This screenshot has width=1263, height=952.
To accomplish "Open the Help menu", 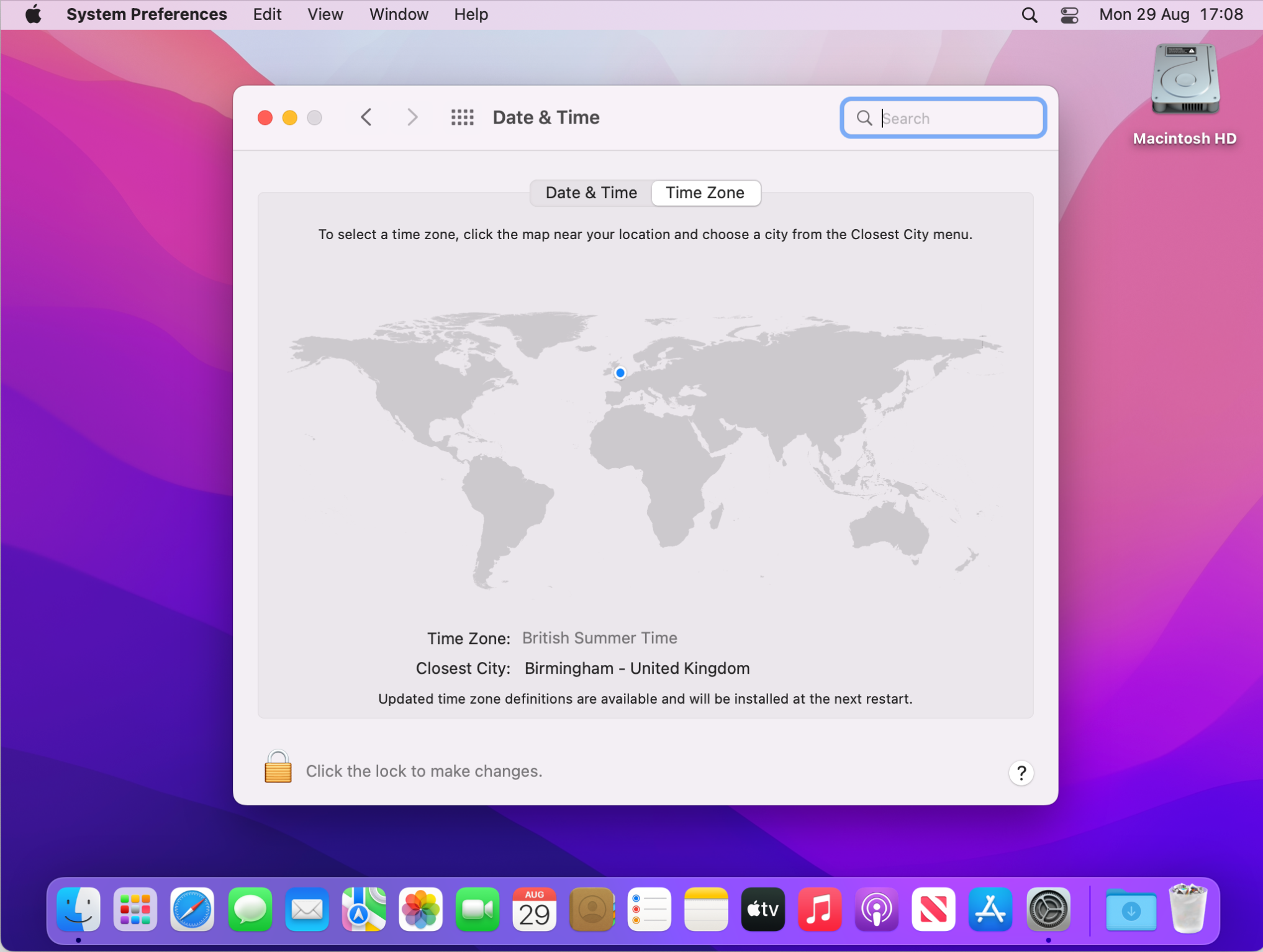I will pyautogui.click(x=471, y=14).
